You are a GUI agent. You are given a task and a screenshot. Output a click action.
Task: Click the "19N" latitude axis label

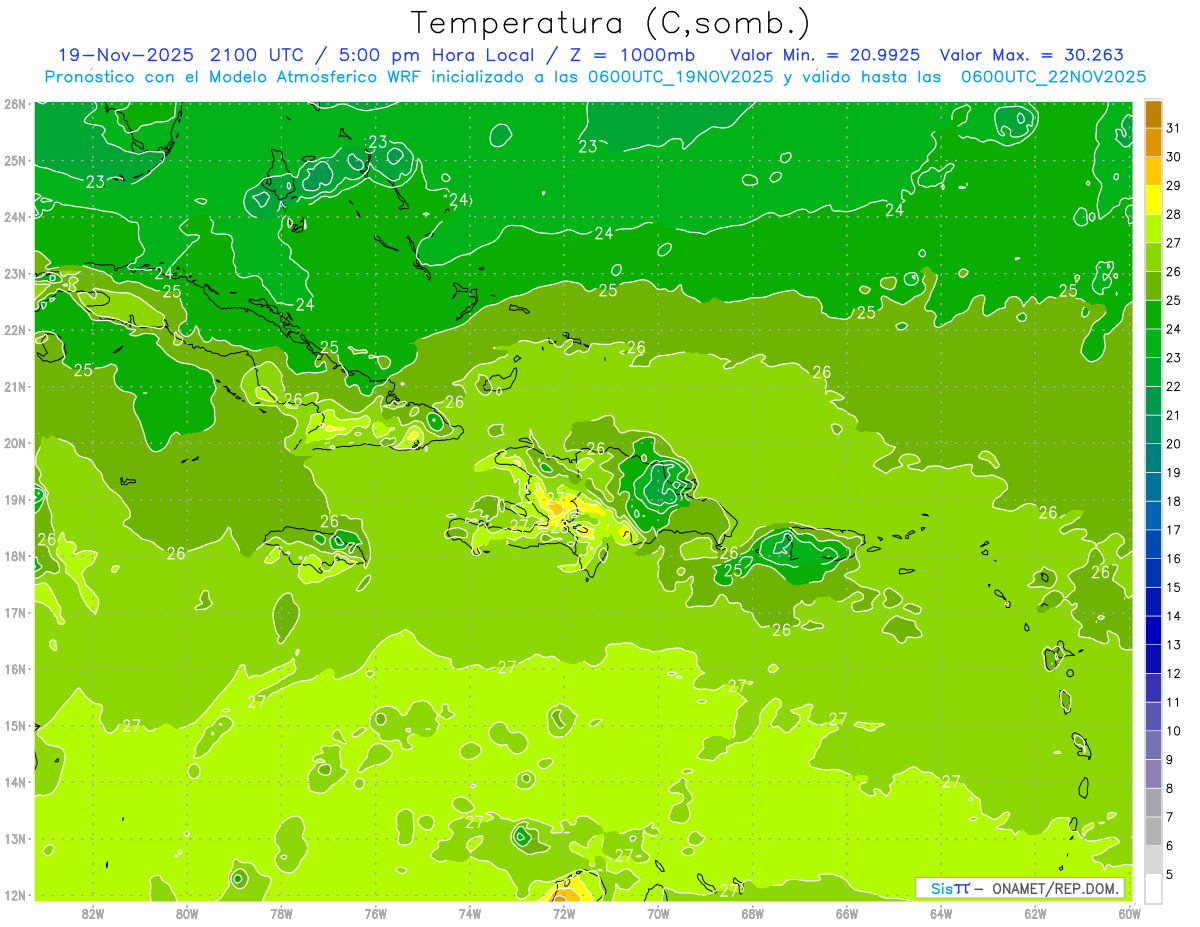(15, 499)
